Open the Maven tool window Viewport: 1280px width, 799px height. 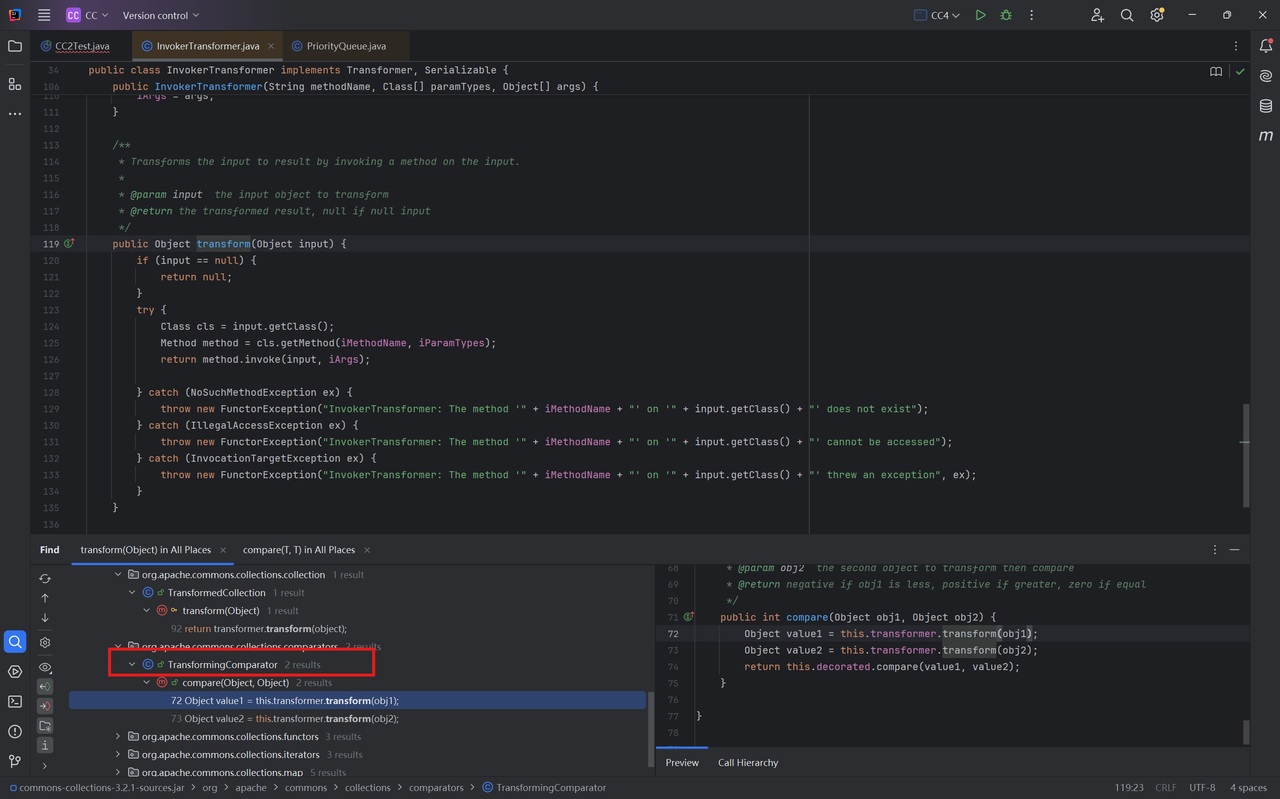tap(1265, 135)
